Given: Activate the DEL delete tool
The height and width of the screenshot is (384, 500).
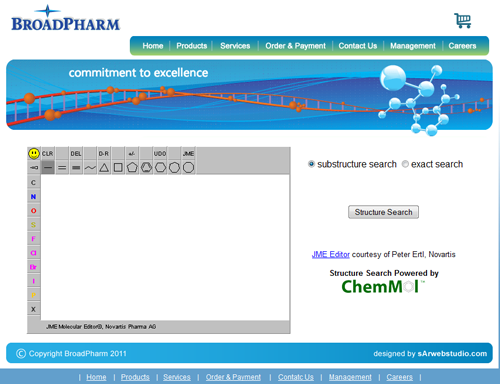Looking at the screenshot, I should tap(76, 154).
